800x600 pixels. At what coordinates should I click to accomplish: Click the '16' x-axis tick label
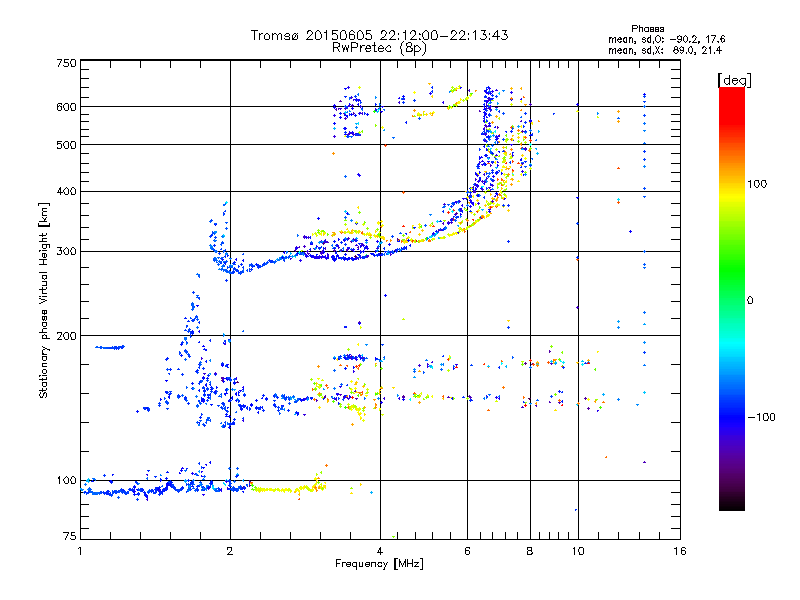[680, 551]
